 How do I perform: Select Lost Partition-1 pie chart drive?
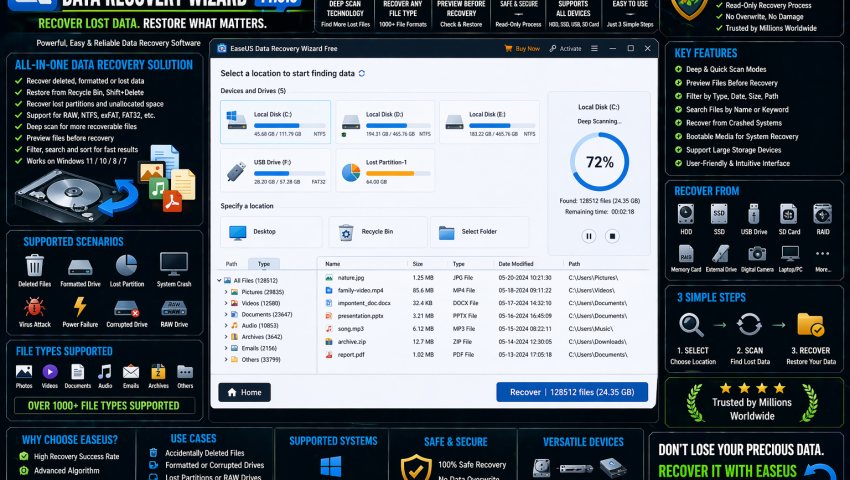pyautogui.click(x=385, y=171)
